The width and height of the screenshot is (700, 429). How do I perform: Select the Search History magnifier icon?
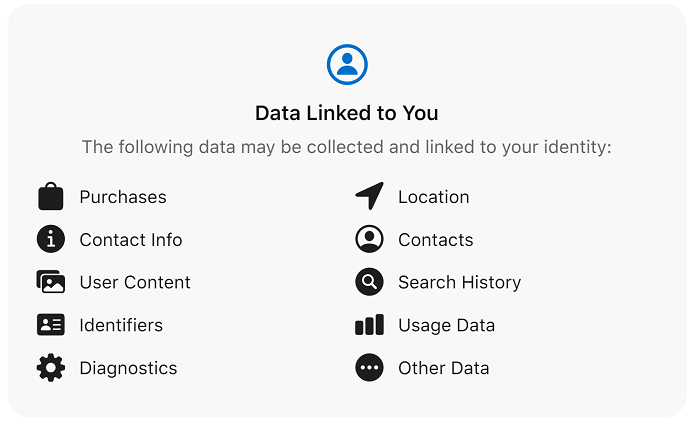369,282
